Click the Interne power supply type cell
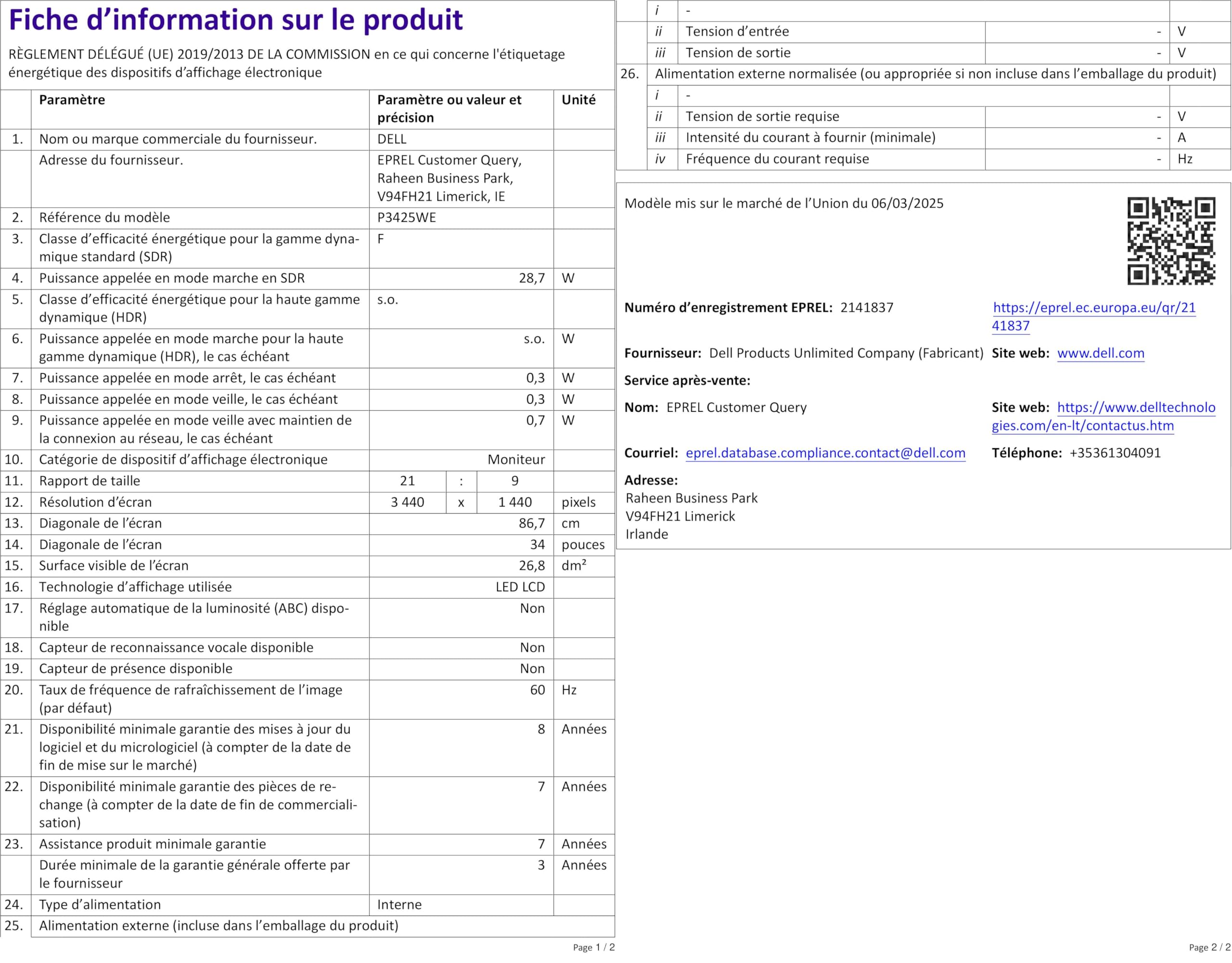 (x=399, y=905)
